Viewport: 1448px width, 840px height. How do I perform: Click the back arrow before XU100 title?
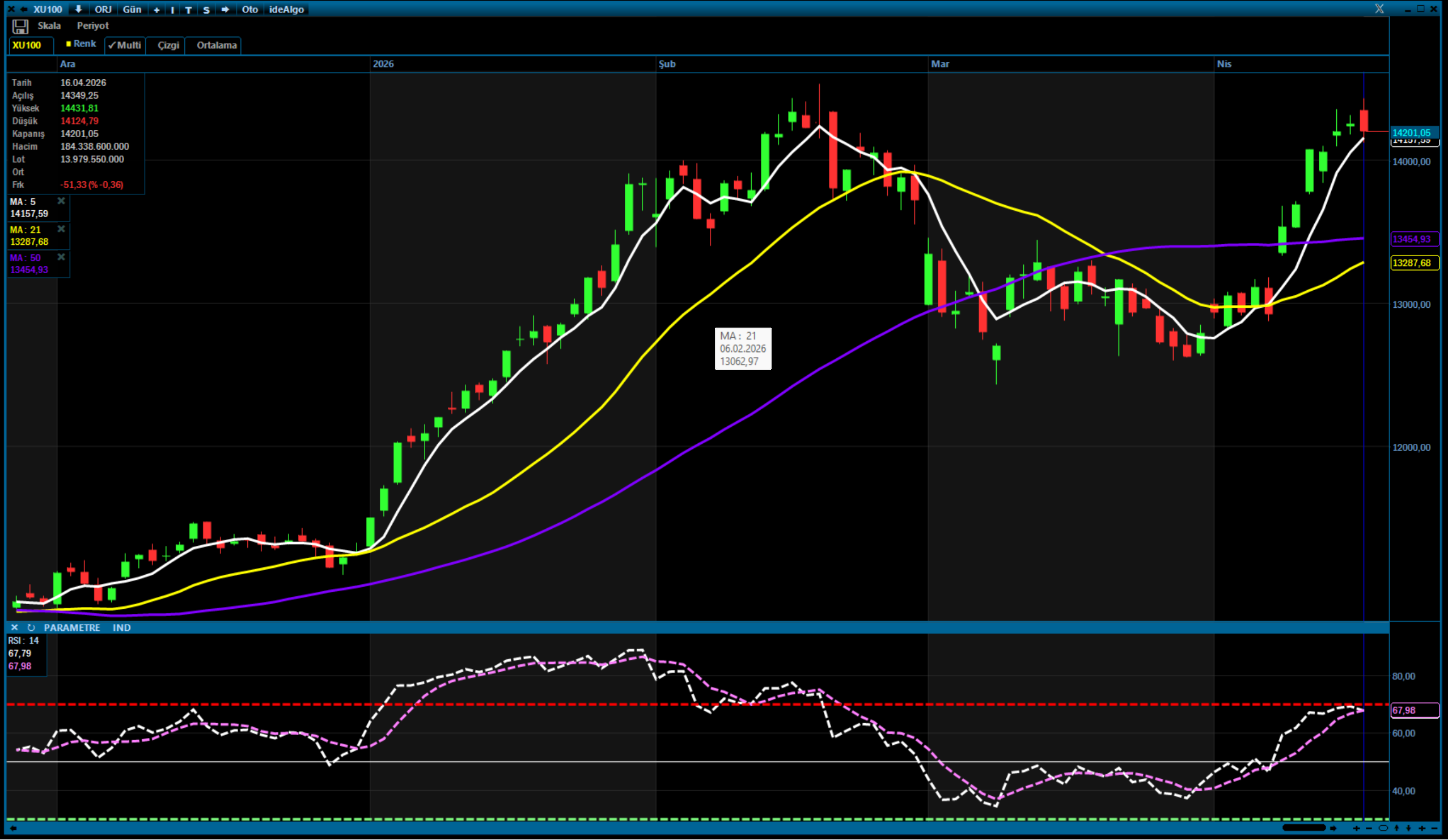click(x=24, y=9)
